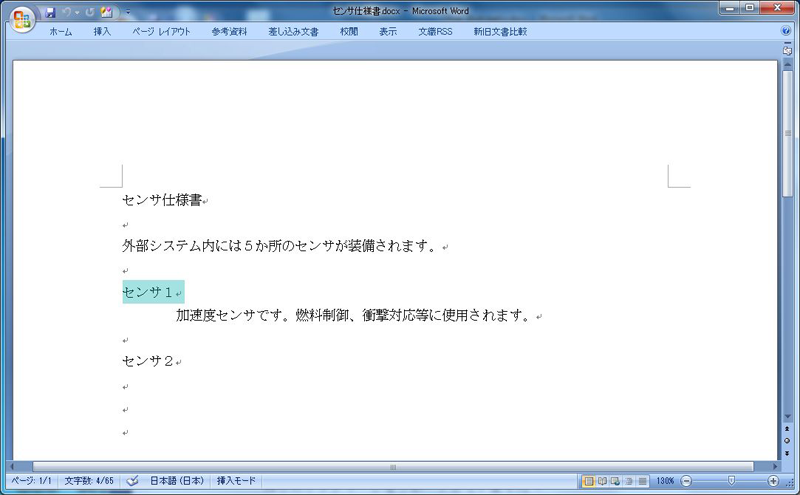800x495 pixels.
Task: Click the horizontal scrollbar thumb
Action: 393,466
